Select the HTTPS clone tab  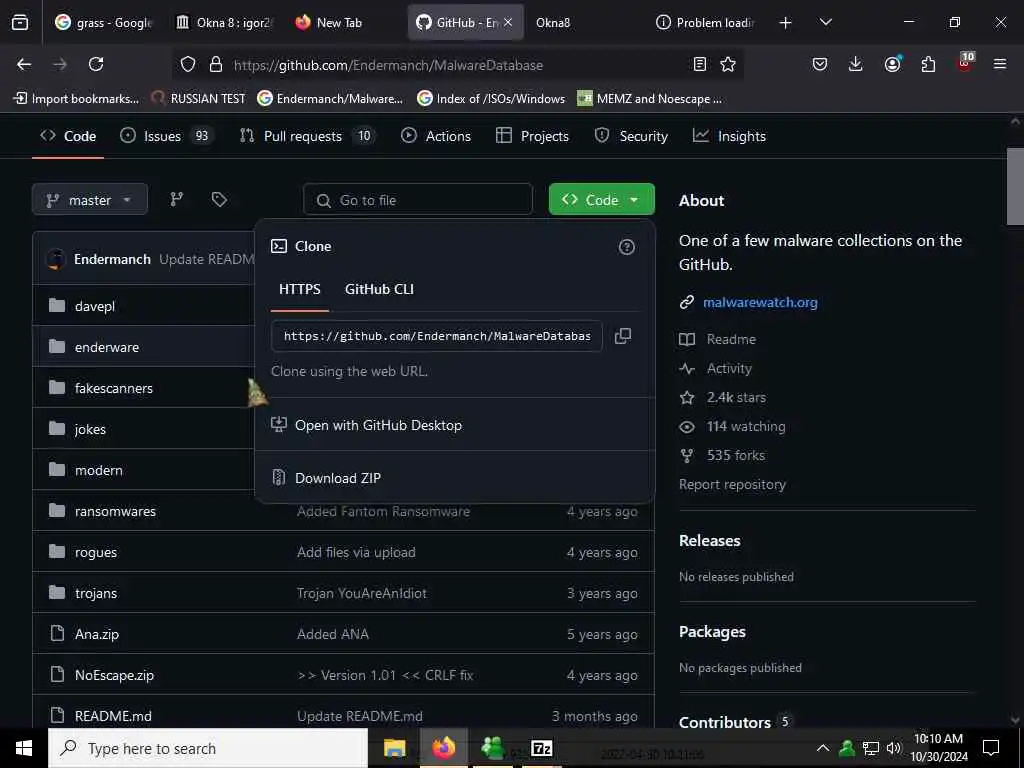click(x=300, y=289)
